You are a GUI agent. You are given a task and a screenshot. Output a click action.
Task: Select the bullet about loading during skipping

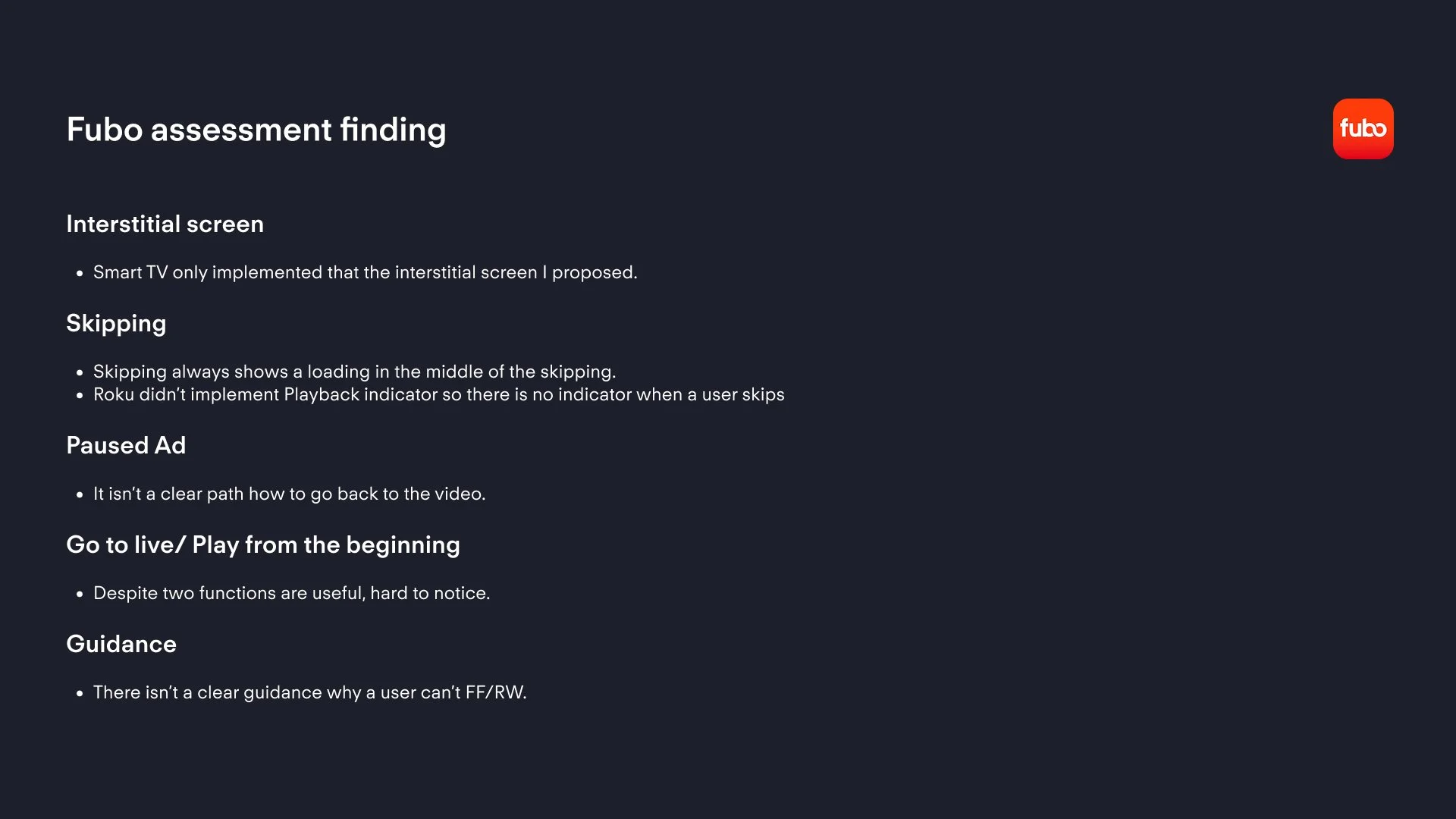[354, 372]
